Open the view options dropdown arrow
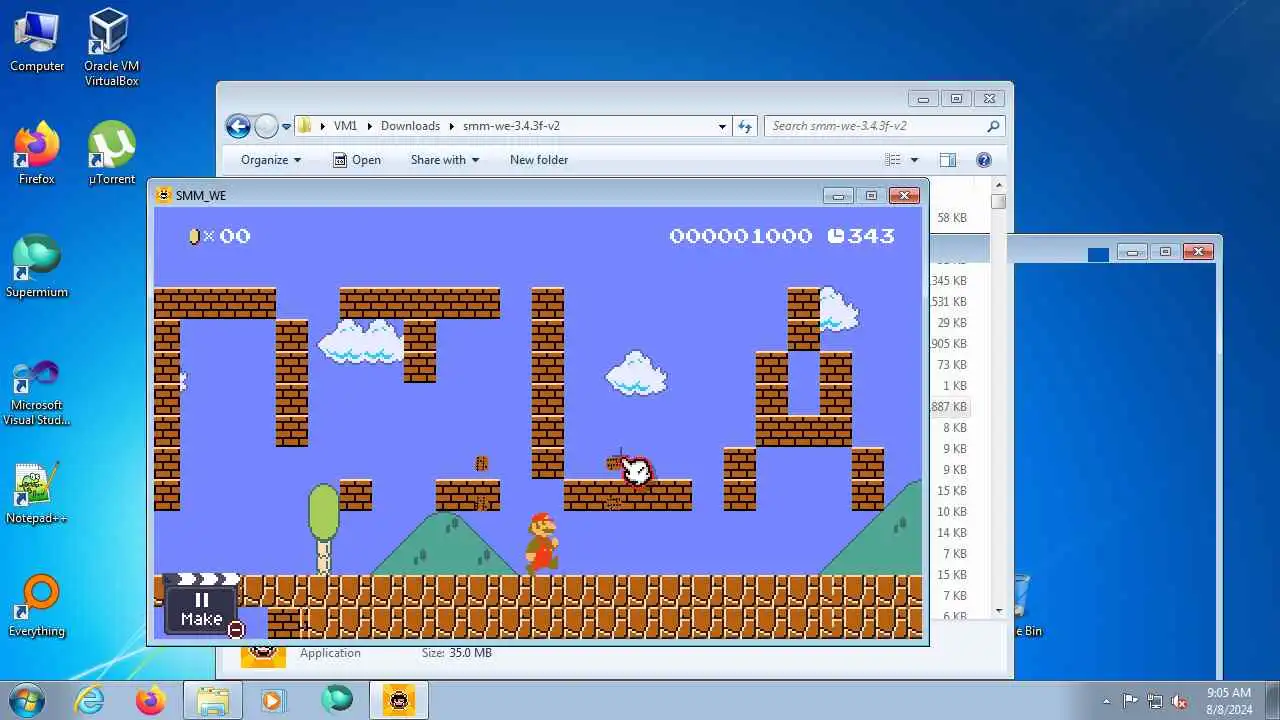Viewport: 1280px width, 720px height. point(914,160)
